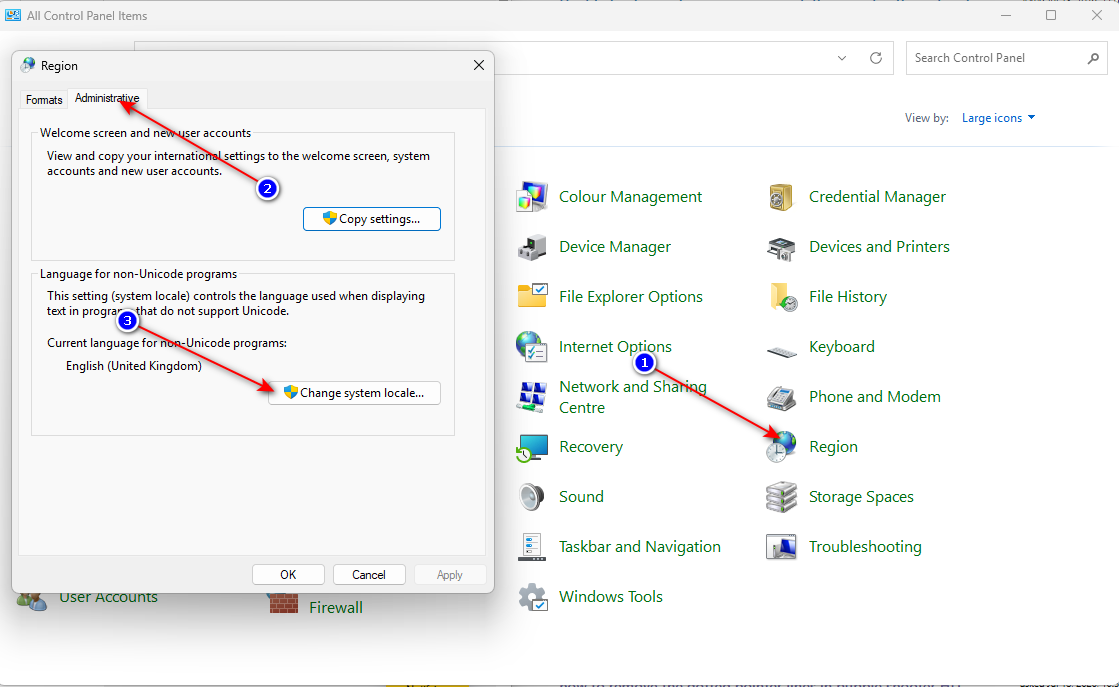Image resolution: width=1119 pixels, height=687 pixels.
Task: Click the Copy settings button
Action: pyautogui.click(x=372, y=219)
